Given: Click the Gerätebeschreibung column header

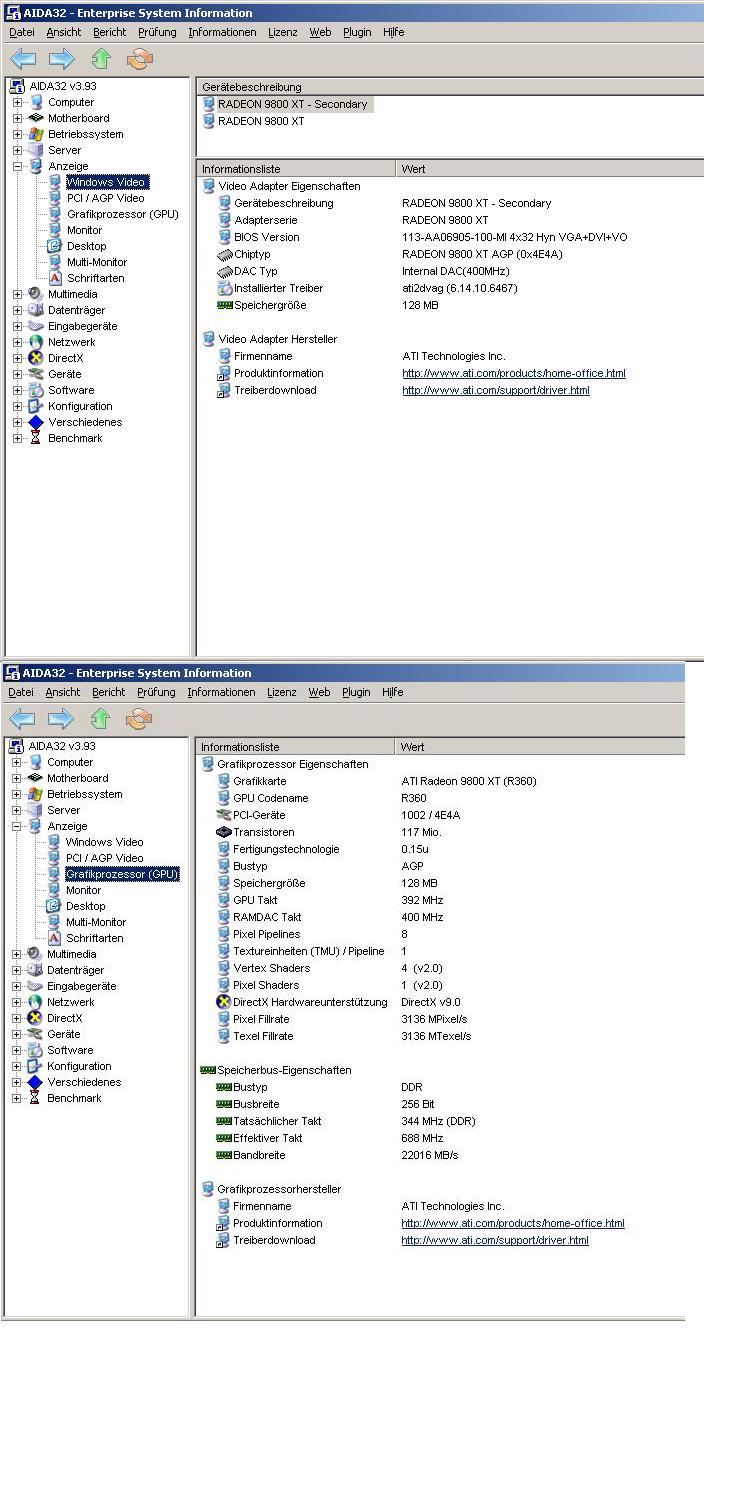Looking at the screenshot, I should (x=252, y=87).
